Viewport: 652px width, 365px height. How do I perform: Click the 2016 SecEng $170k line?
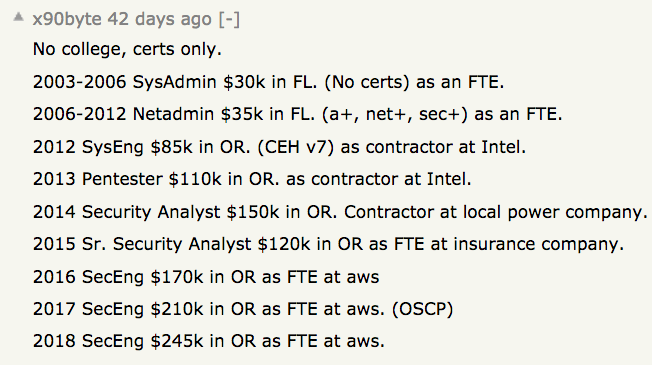(206, 277)
